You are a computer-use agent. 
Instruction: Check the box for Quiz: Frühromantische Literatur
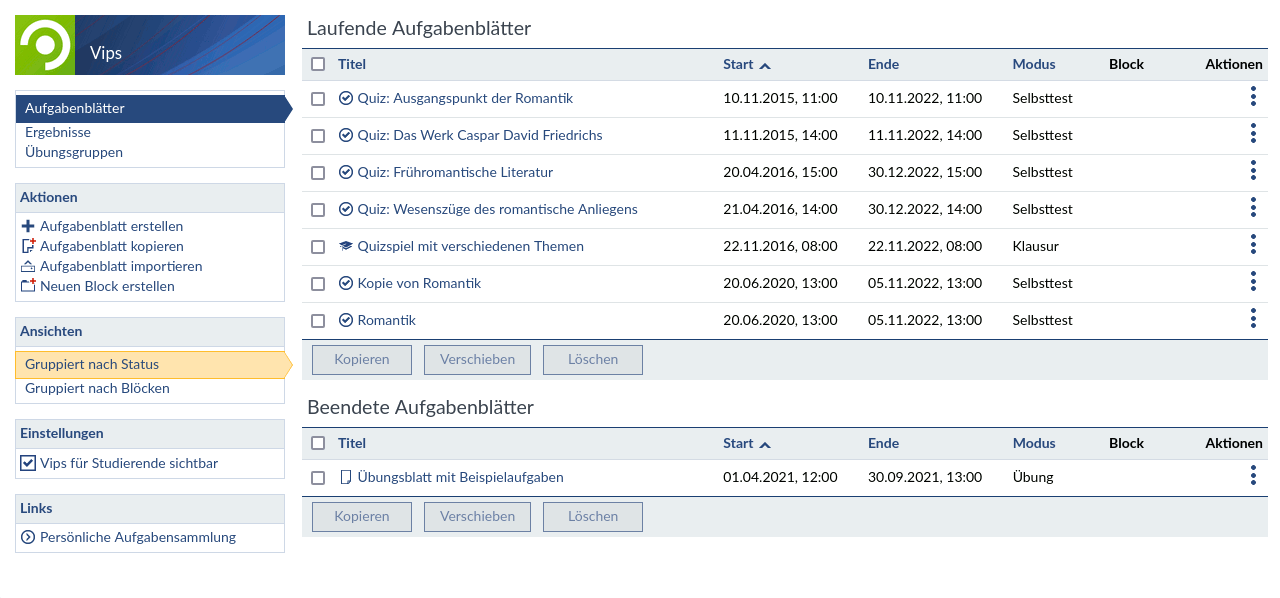(318, 173)
